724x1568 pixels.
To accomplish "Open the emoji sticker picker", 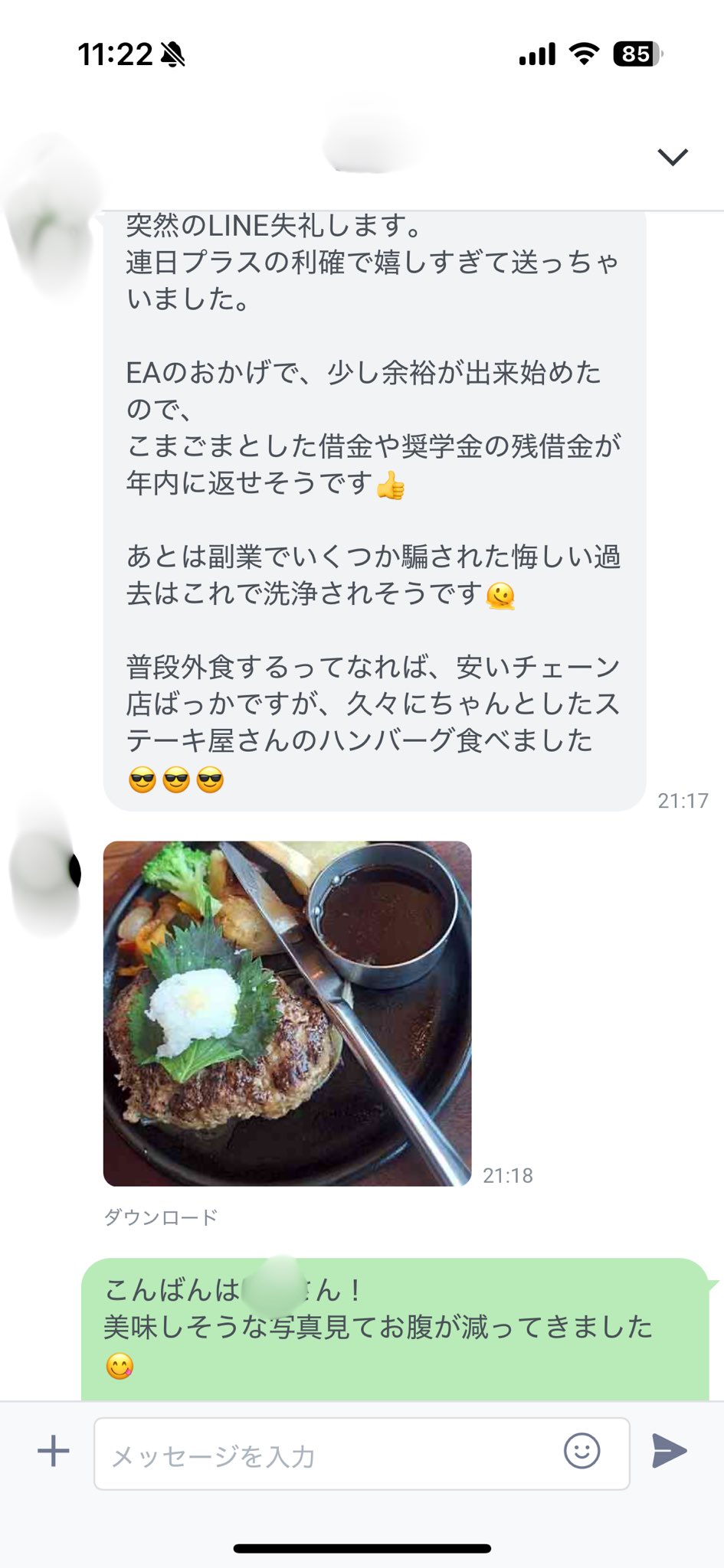I will click(581, 1451).
